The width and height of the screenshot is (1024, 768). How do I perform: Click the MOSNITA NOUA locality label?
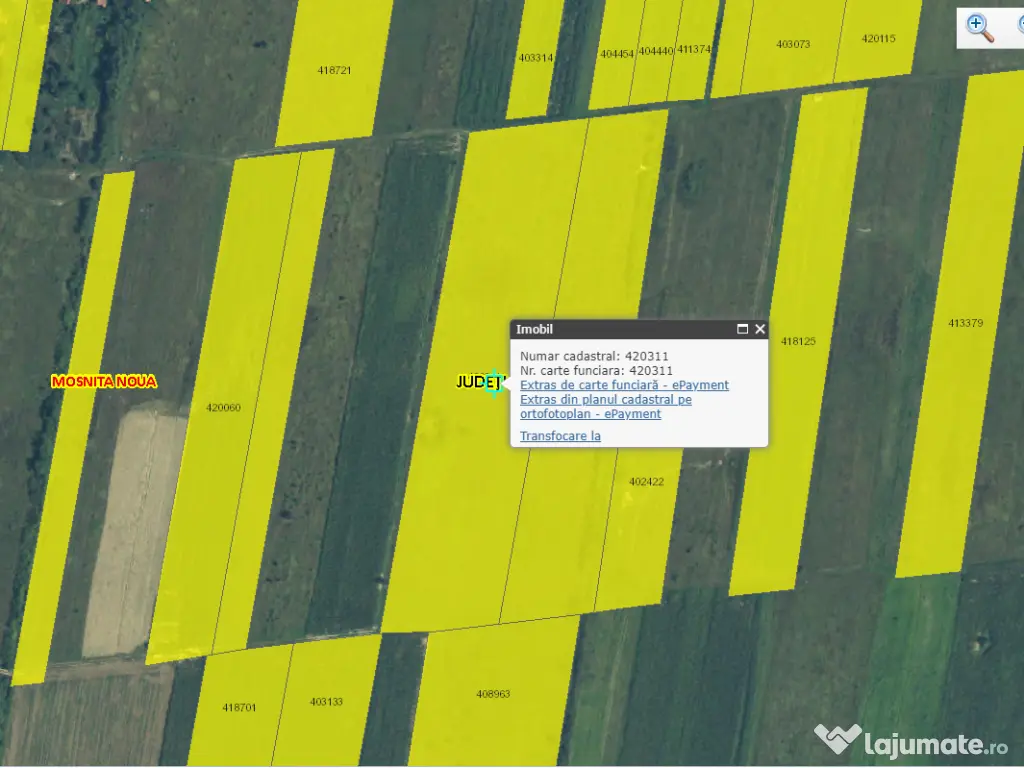(104, 382)
